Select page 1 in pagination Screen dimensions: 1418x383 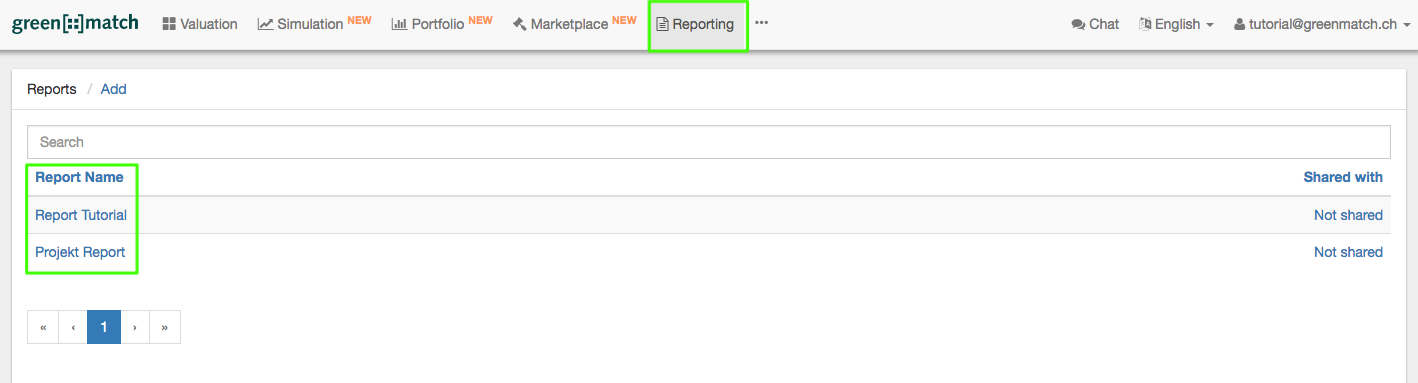click(104, 327)
